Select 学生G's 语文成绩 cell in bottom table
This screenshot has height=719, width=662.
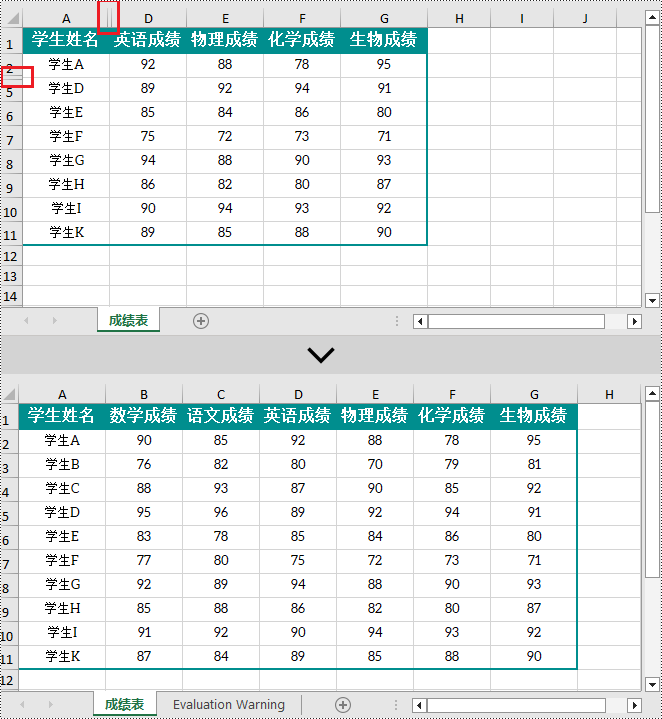[x=221, y=584]
